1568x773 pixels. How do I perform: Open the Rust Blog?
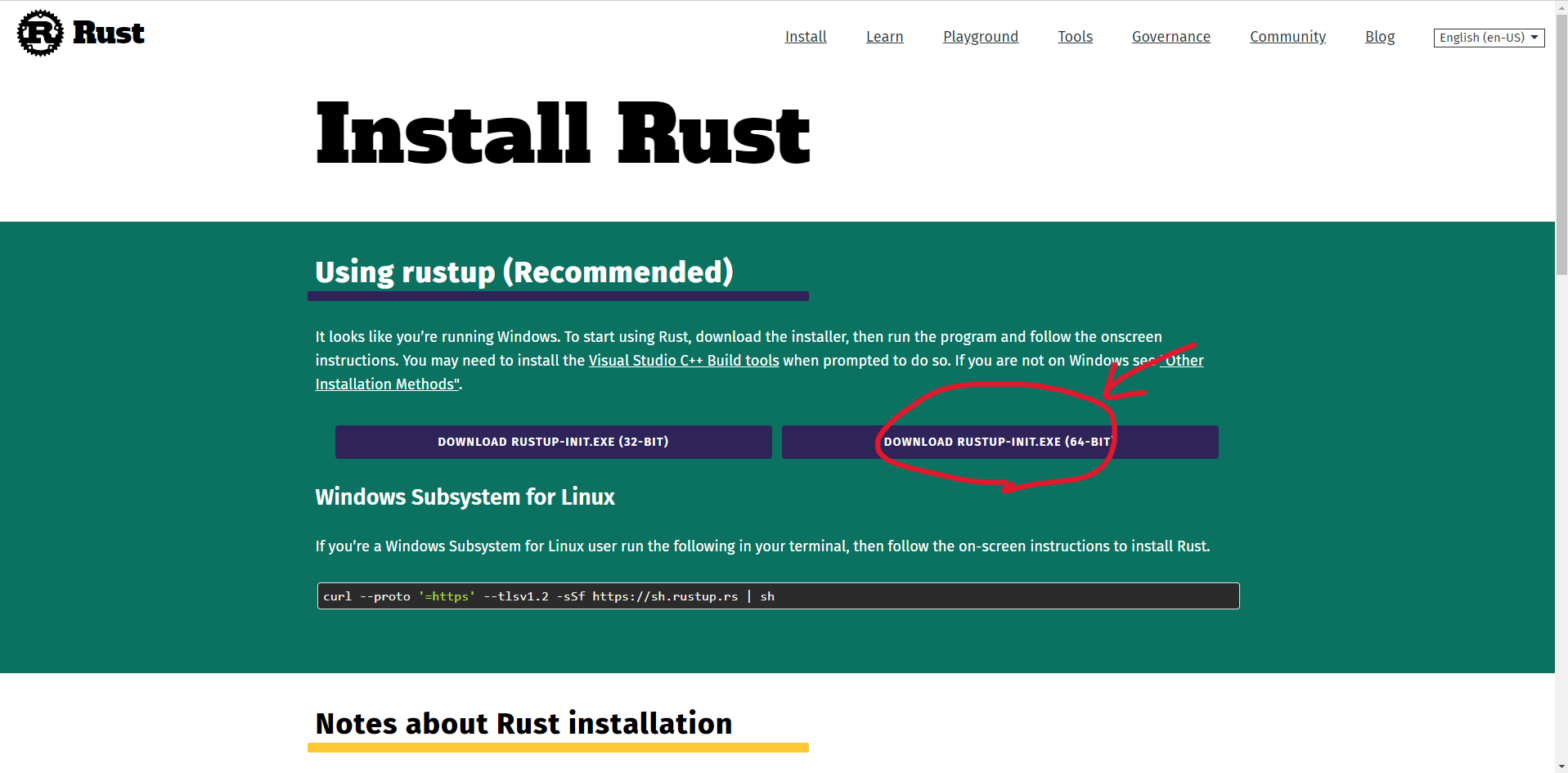1379,36
